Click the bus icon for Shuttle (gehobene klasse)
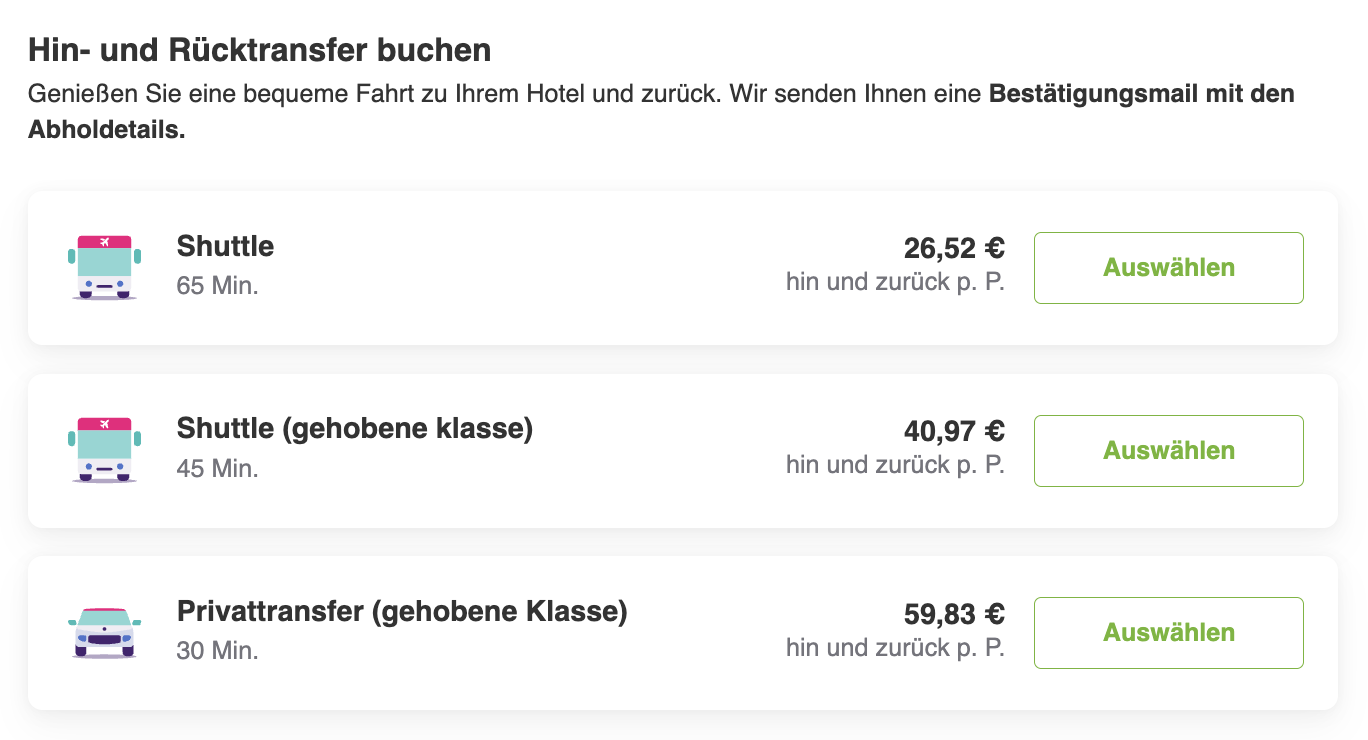Viewport: 1368px width, 740px height. [104, 450]
